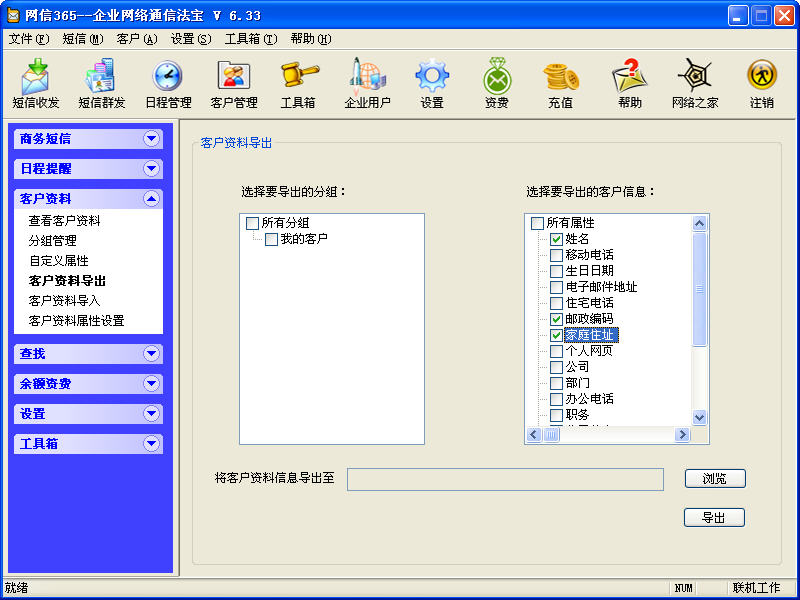Select 客户资料导出 in sidebar
The image size is (800, 600).
click(x=67, y=281)
